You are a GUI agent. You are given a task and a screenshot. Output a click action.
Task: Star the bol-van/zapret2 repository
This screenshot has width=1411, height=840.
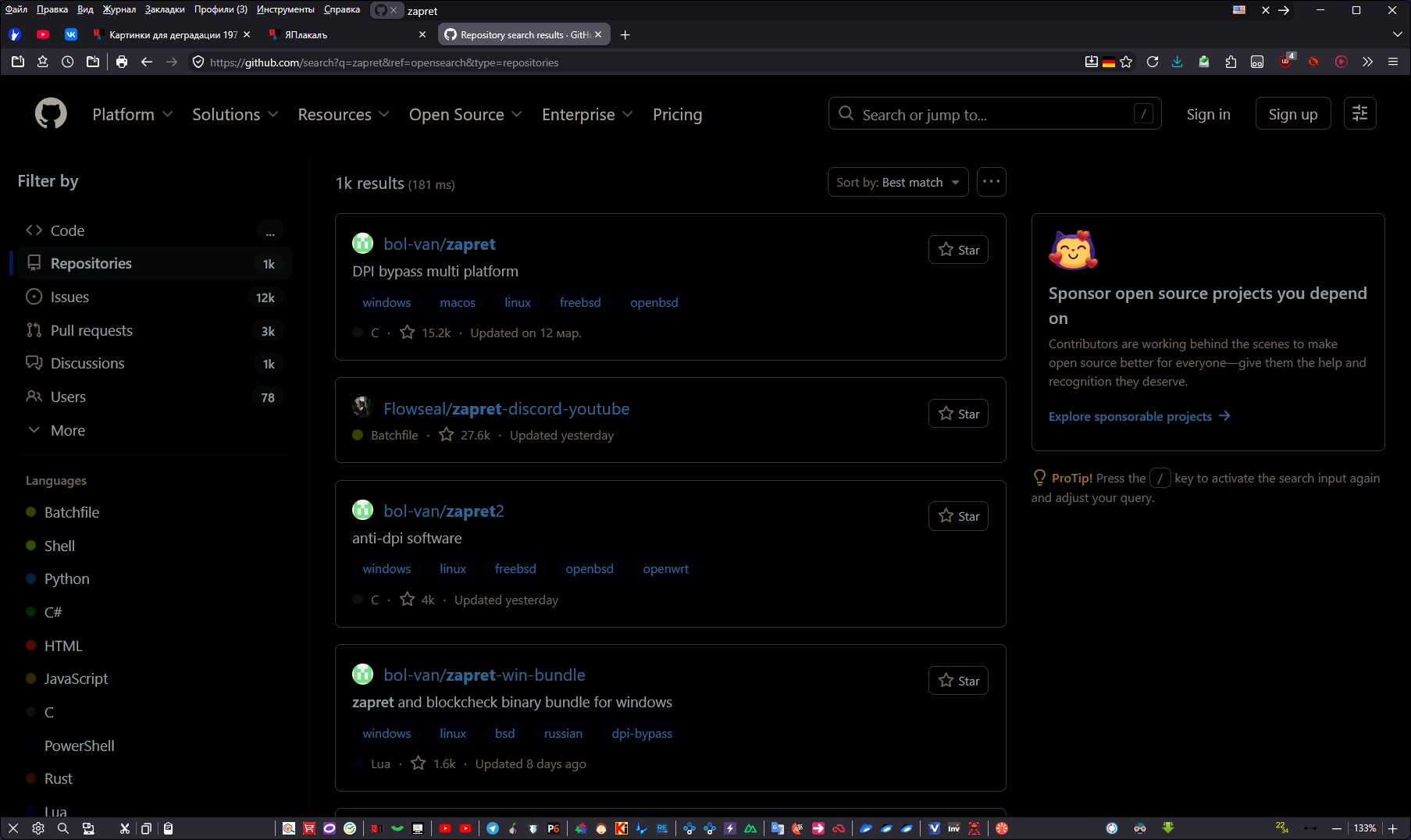point(958,516)
